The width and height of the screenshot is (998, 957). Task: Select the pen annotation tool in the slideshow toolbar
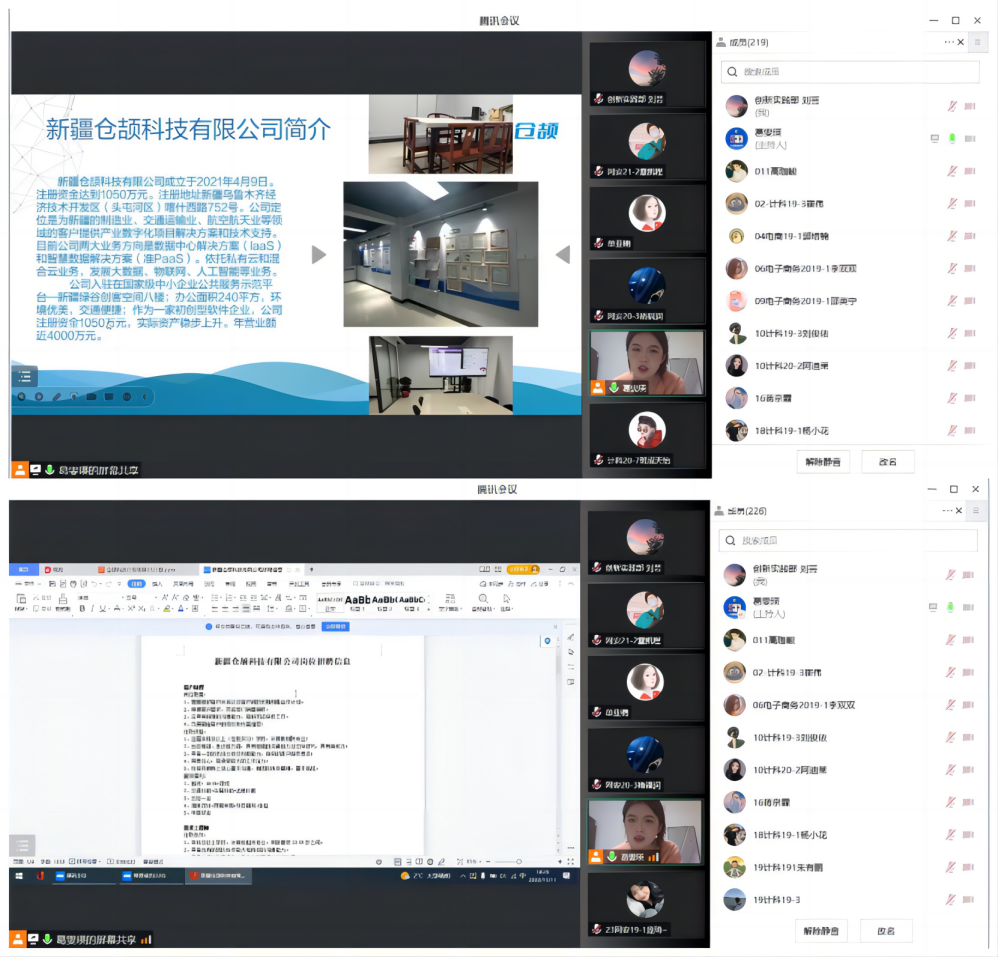click(x=56, y=397)
